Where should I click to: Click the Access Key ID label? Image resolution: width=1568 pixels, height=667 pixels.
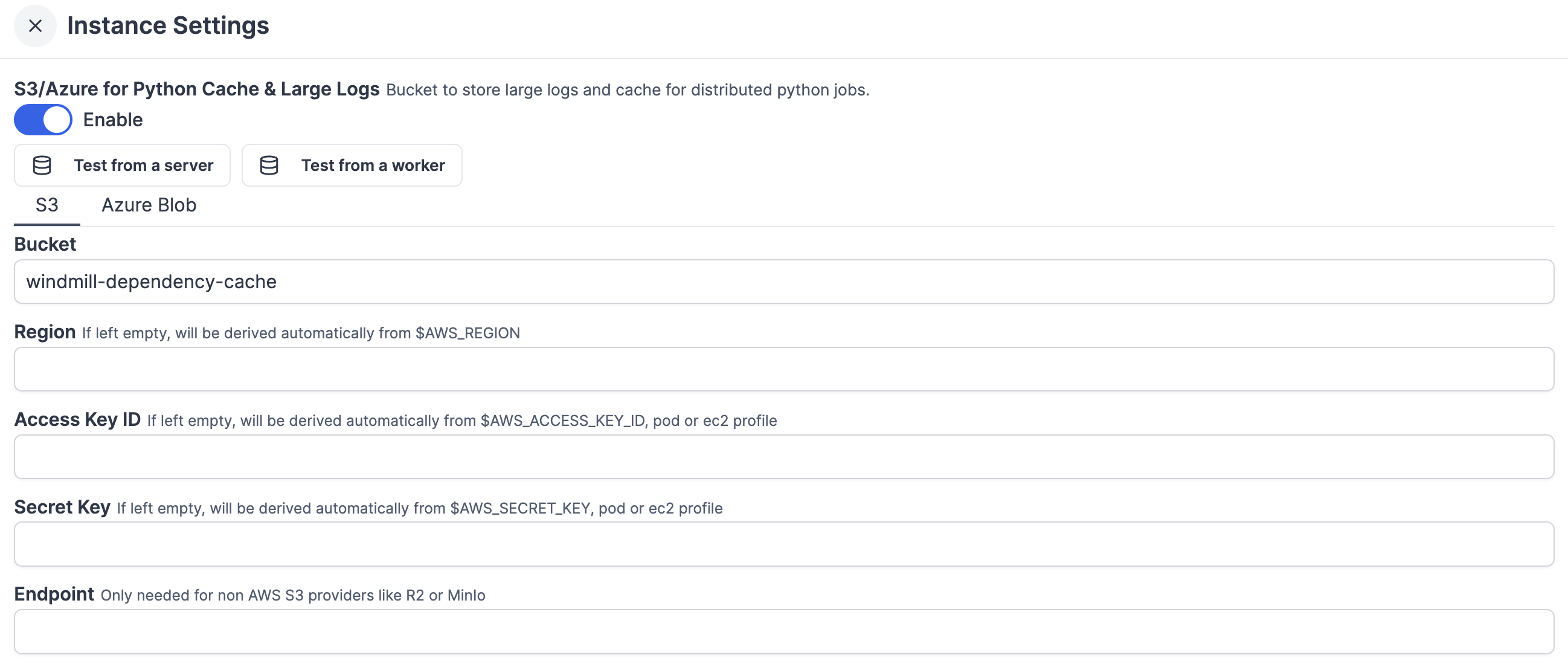77,419
